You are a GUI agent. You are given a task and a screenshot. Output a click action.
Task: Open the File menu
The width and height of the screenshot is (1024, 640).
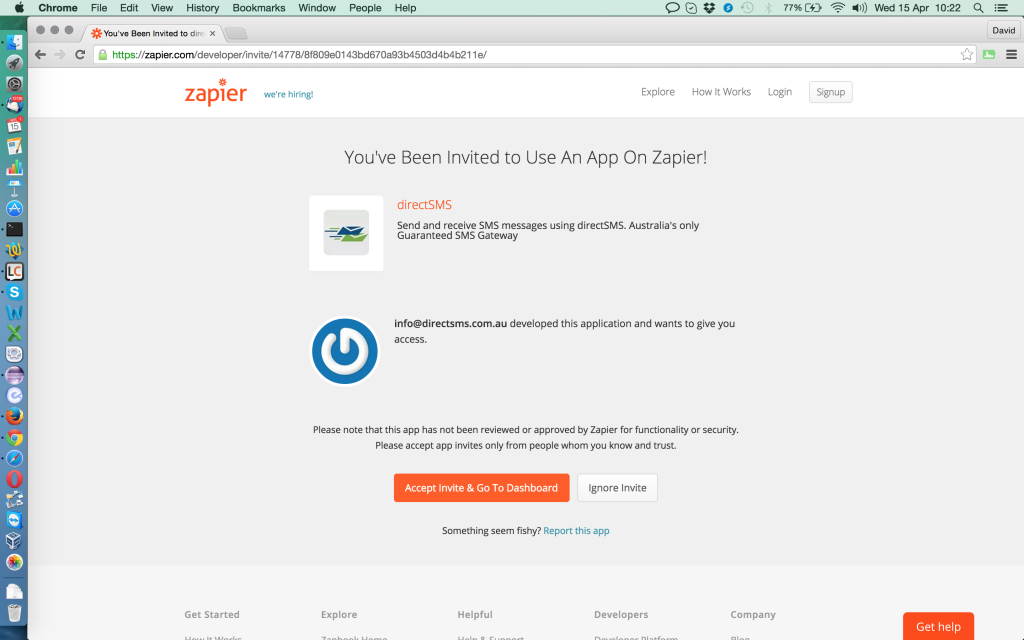click(99, 8)
